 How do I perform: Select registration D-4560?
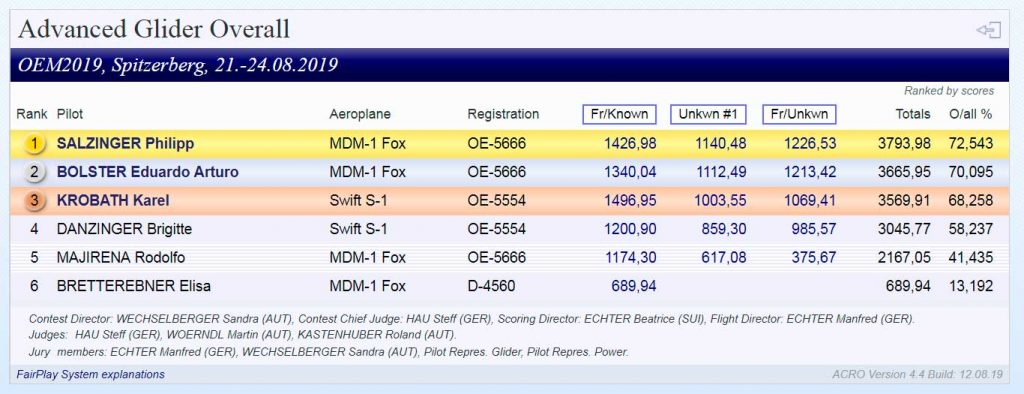[x=491, y=286]
